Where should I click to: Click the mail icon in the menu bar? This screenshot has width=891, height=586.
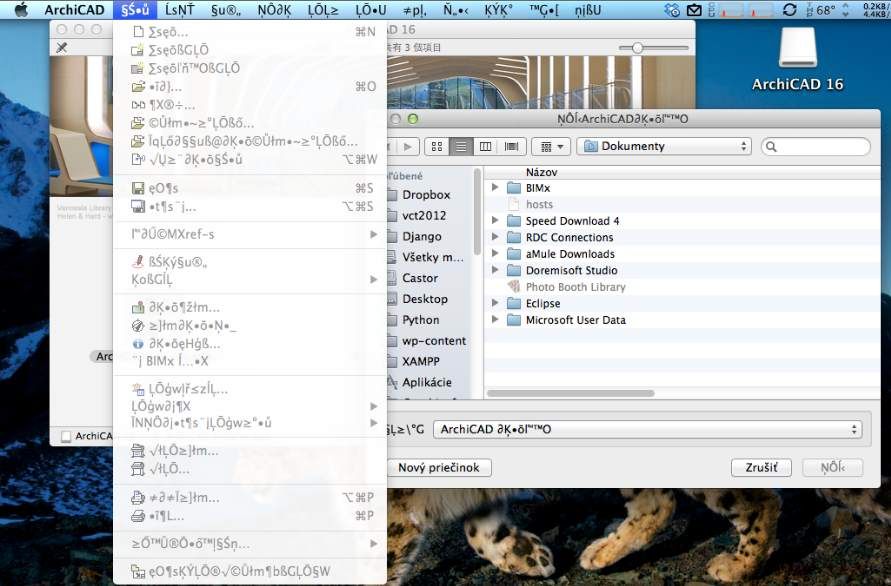tap(694, 10)
